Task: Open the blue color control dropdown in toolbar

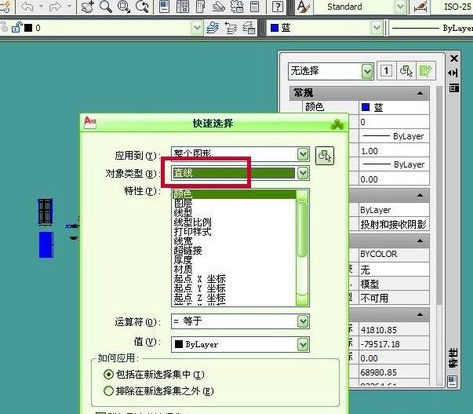Action: pyautogui.click(x=377, y=28)
